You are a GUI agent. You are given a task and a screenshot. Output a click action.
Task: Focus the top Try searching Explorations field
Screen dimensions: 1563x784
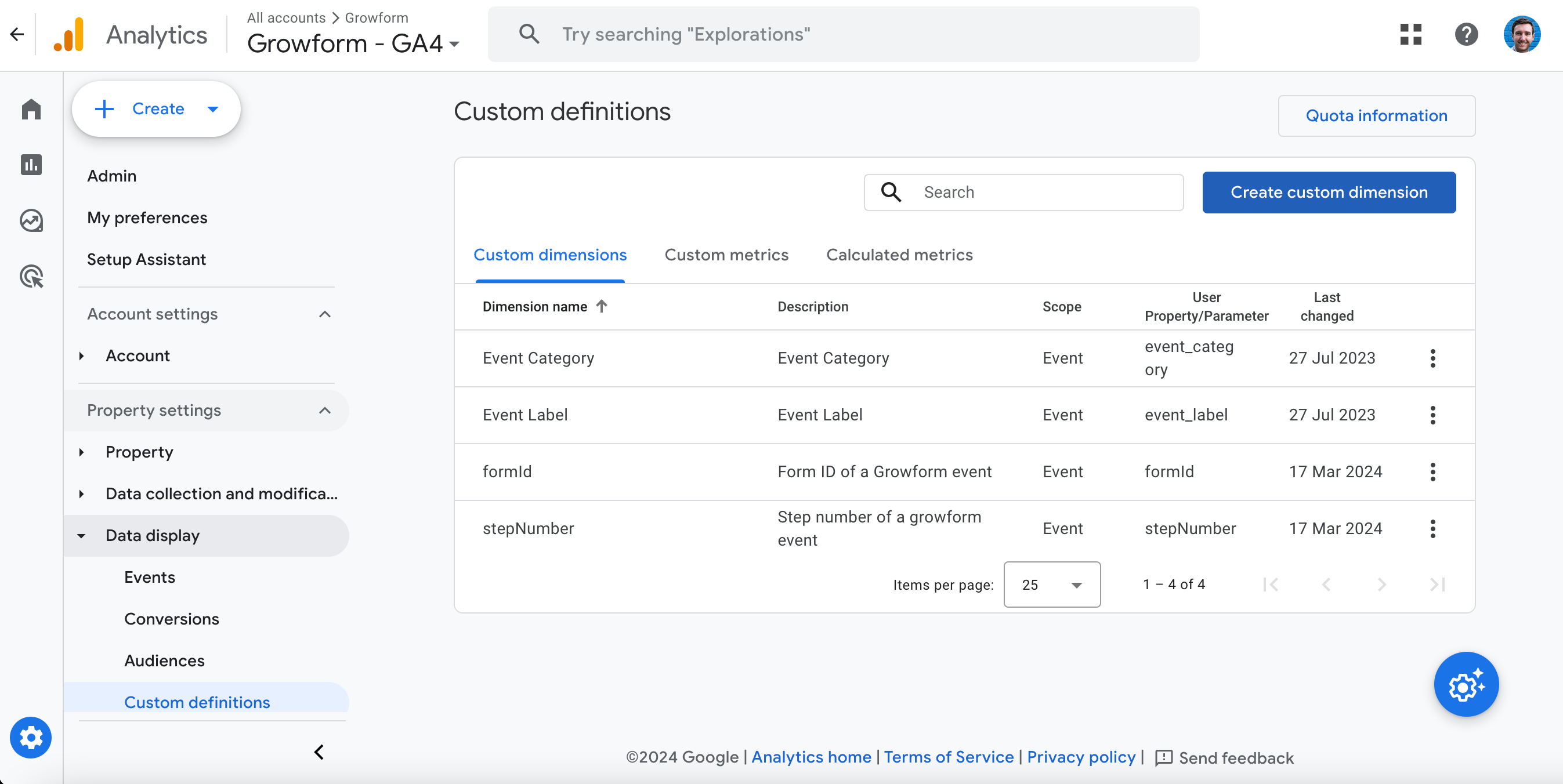tap(844, 34)
